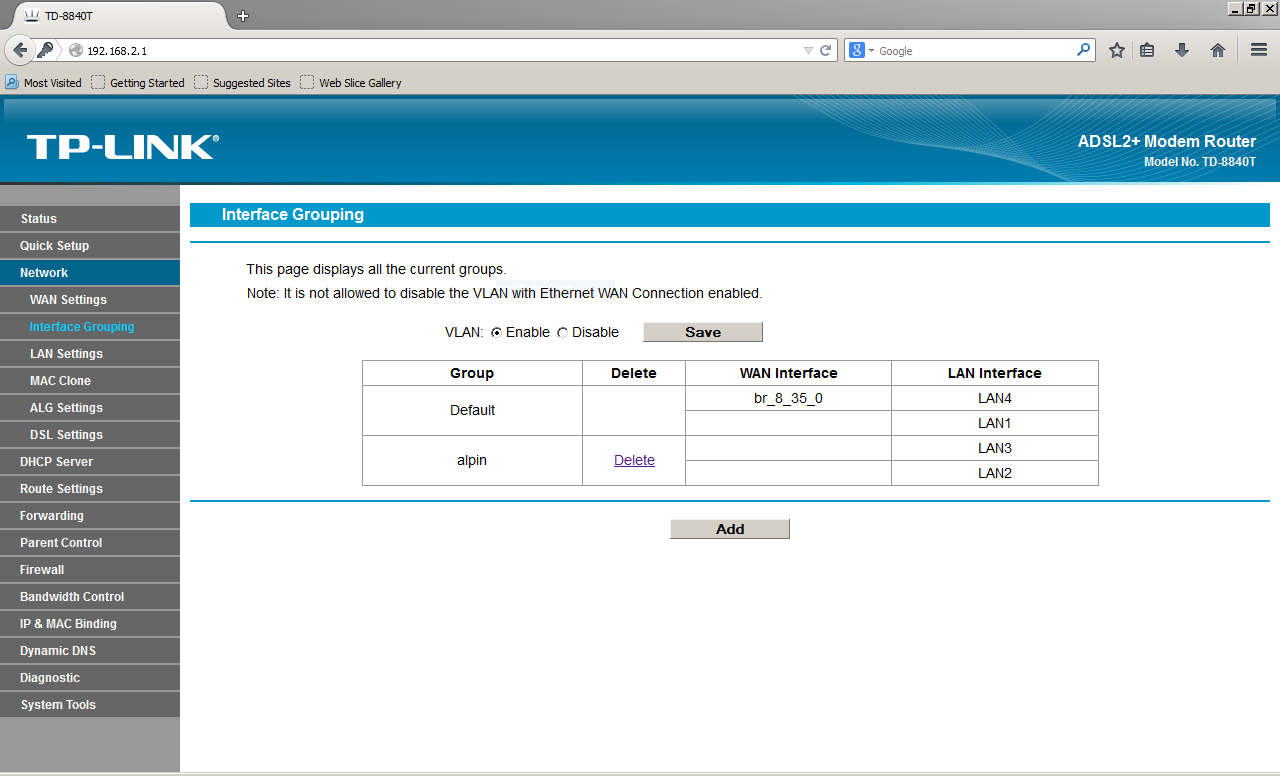Minimize the Firefox window
1280x776 pixels.
click(1235, 8)
